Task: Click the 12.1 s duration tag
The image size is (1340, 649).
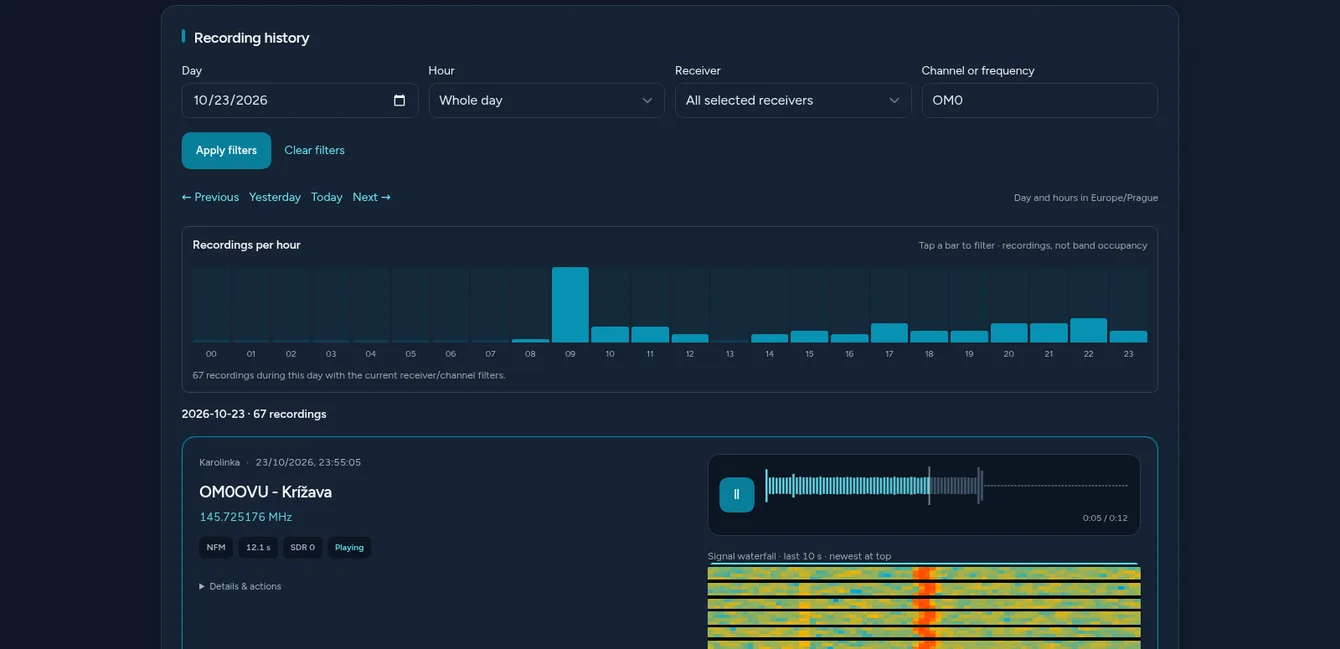Action: [x=258, y=547]
